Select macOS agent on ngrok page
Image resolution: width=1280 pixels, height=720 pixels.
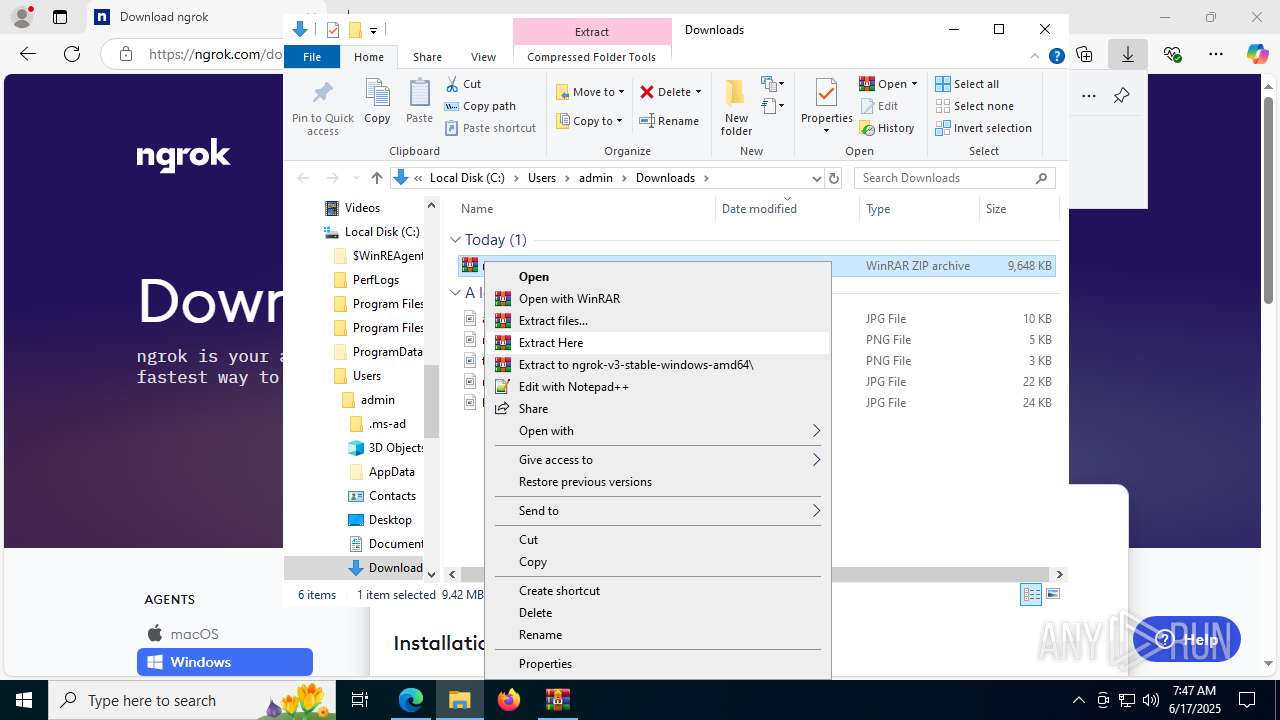(x=183, y=634)
